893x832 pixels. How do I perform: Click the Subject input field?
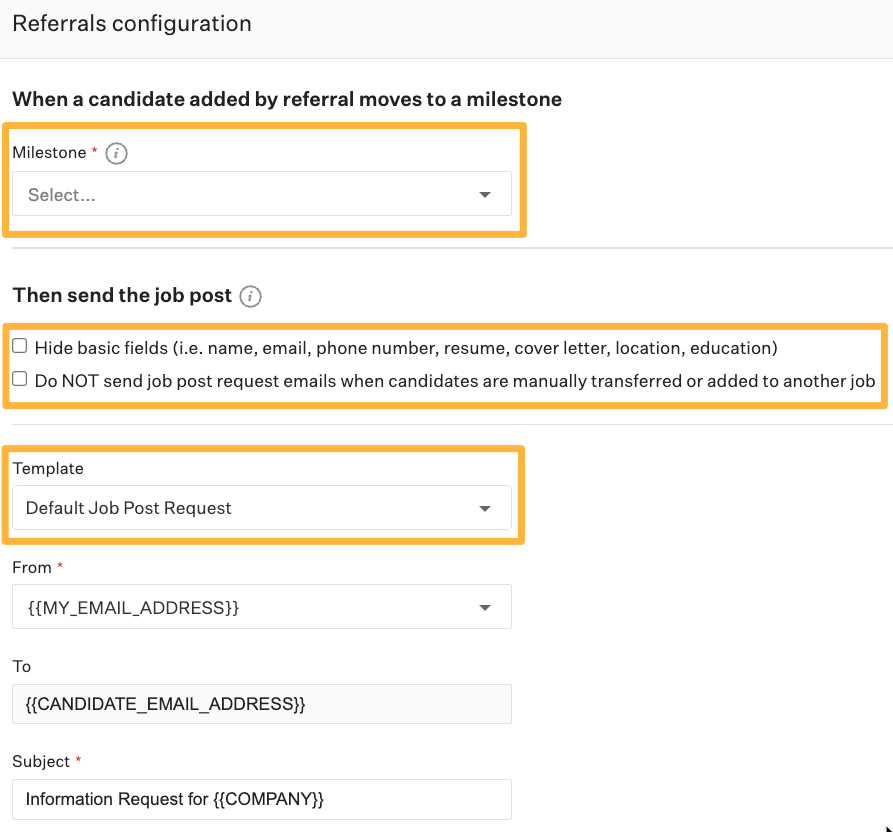click(260, 799)
